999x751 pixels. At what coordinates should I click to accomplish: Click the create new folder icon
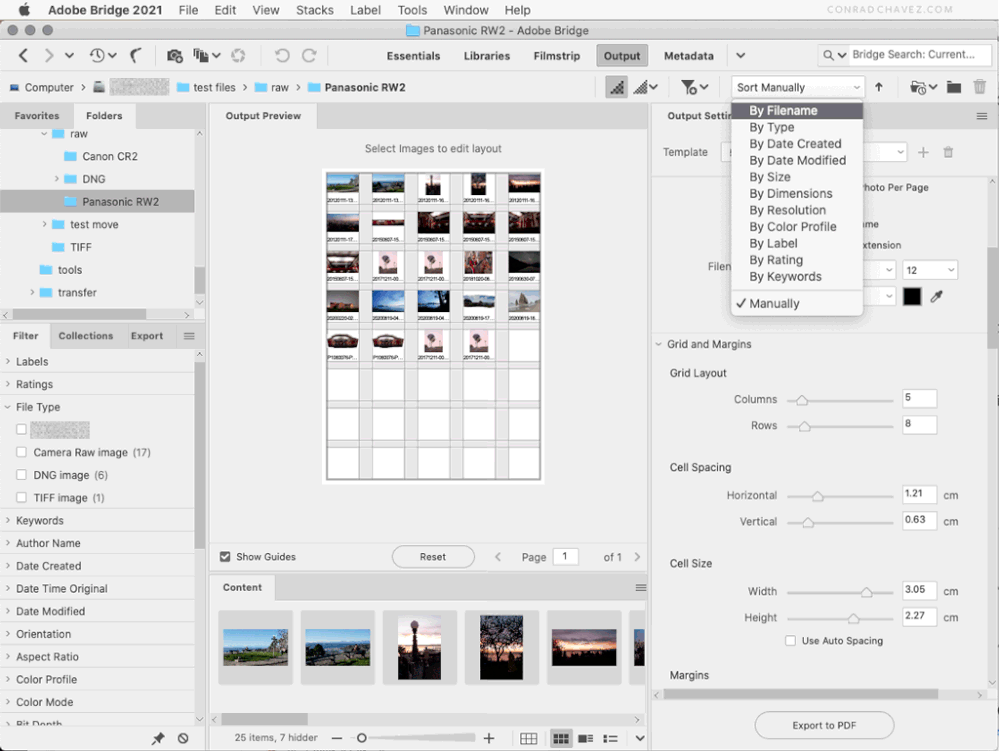954,88
